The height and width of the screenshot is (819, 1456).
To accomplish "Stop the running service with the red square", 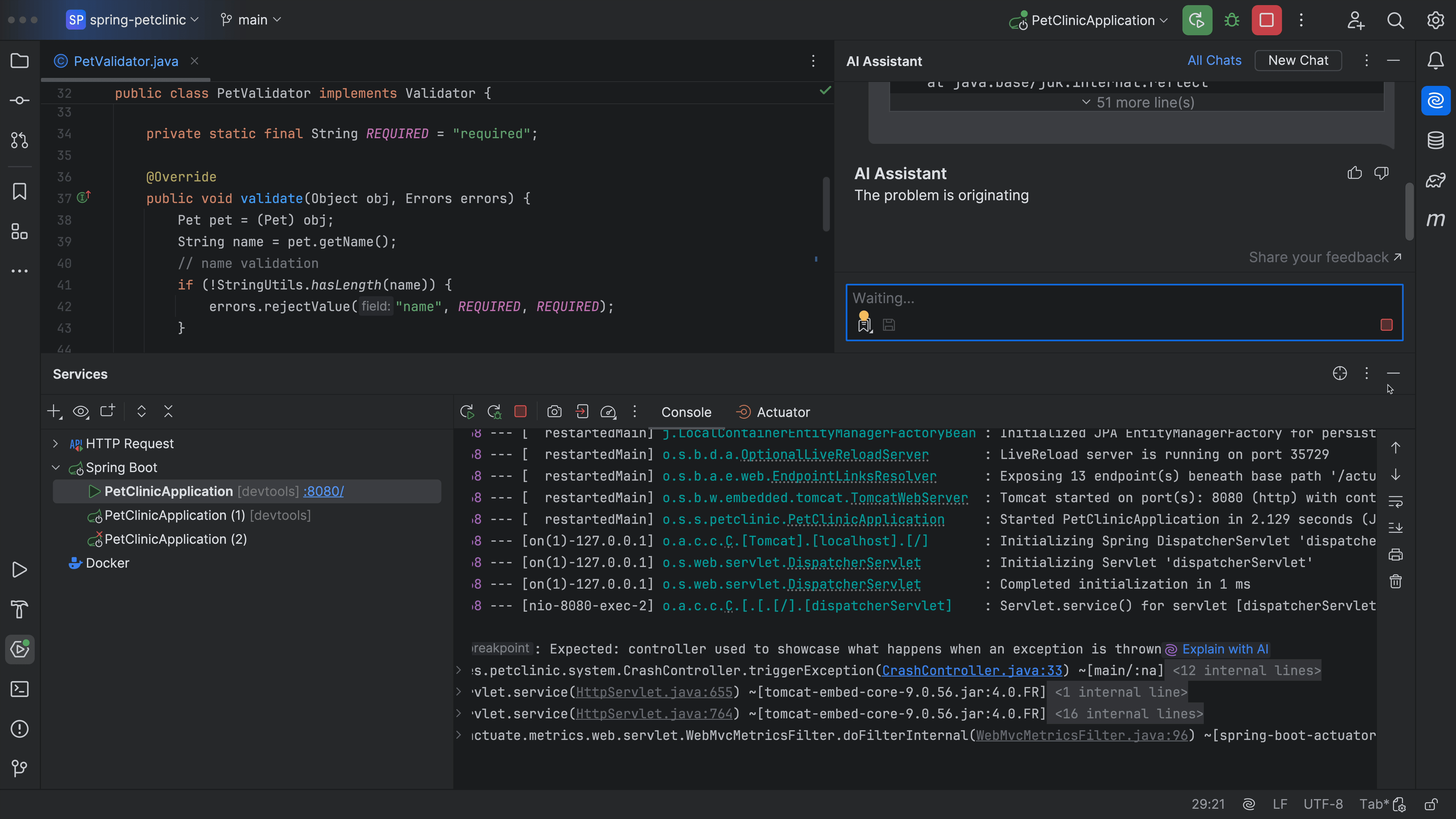I will 520,411.
